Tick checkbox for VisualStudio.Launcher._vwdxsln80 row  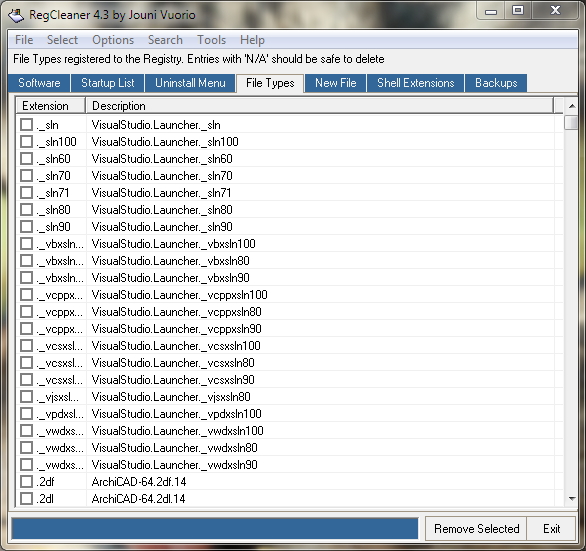[27, 448]
